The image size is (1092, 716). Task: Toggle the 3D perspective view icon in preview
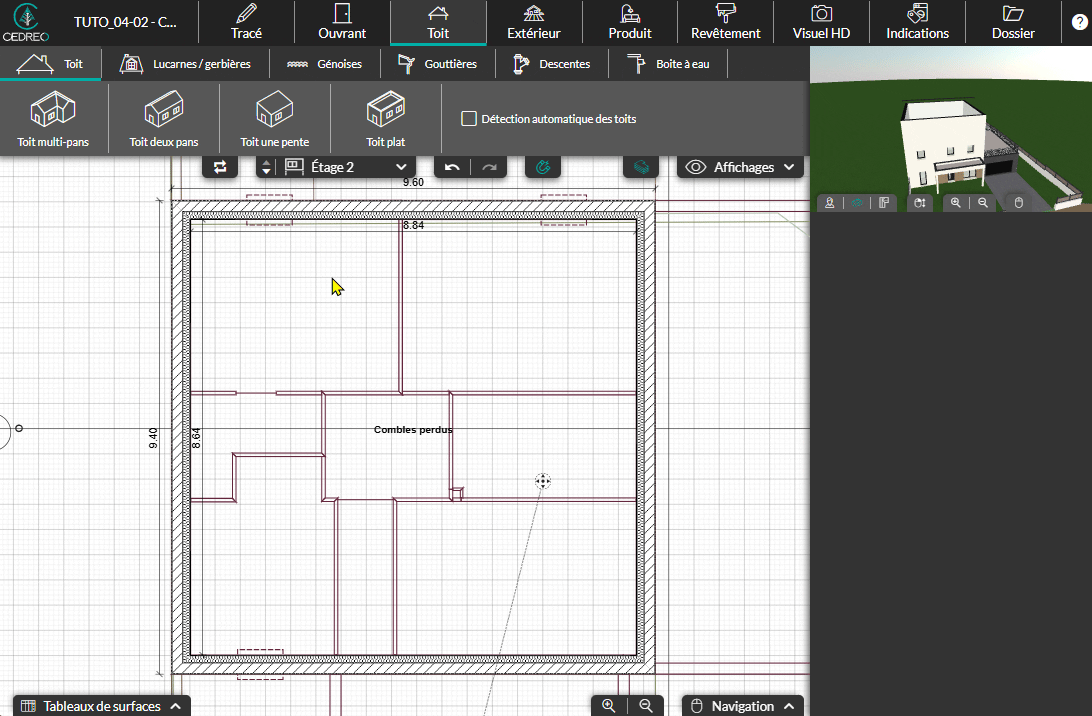pos(856,203)
